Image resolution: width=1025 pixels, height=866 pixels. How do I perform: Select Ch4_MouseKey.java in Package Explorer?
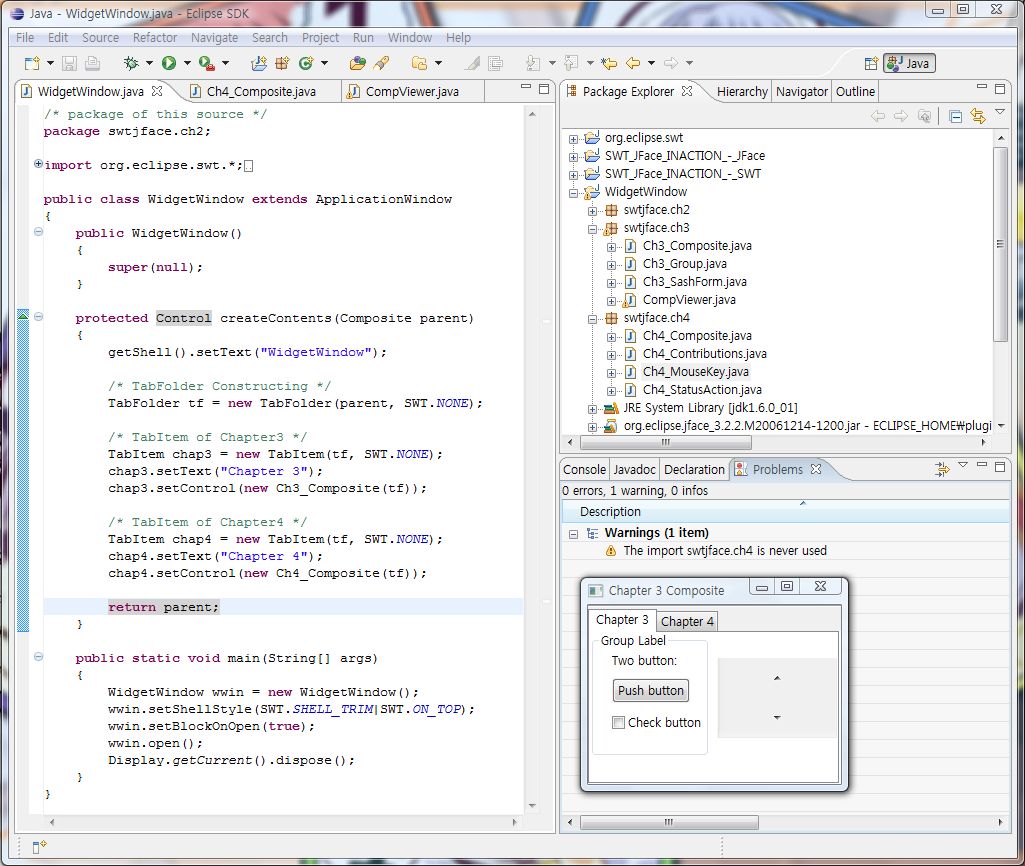695,372
